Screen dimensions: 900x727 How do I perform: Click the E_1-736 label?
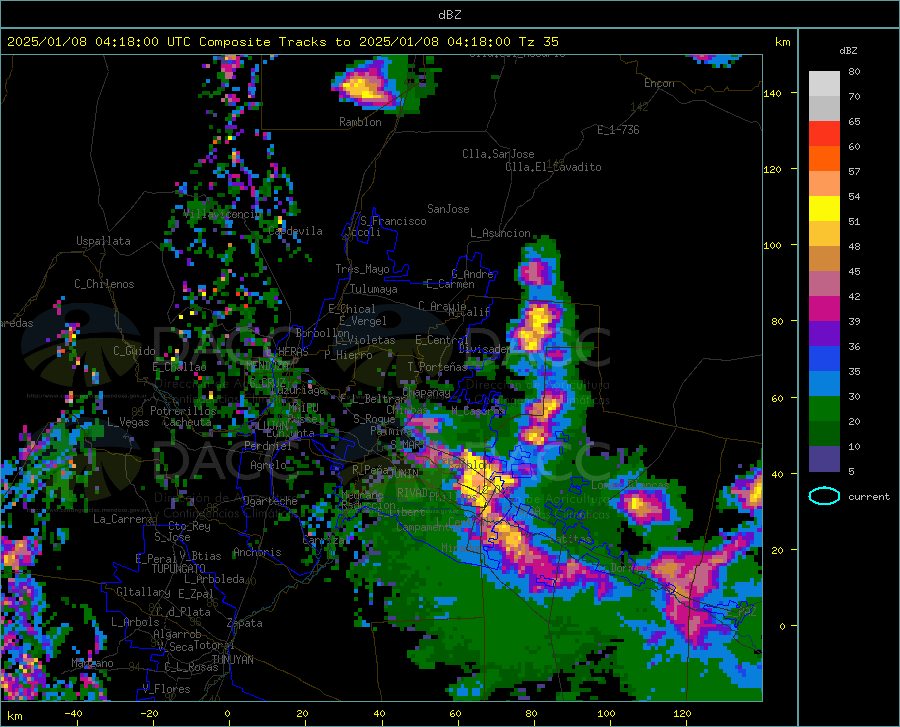tap(618, 130)
